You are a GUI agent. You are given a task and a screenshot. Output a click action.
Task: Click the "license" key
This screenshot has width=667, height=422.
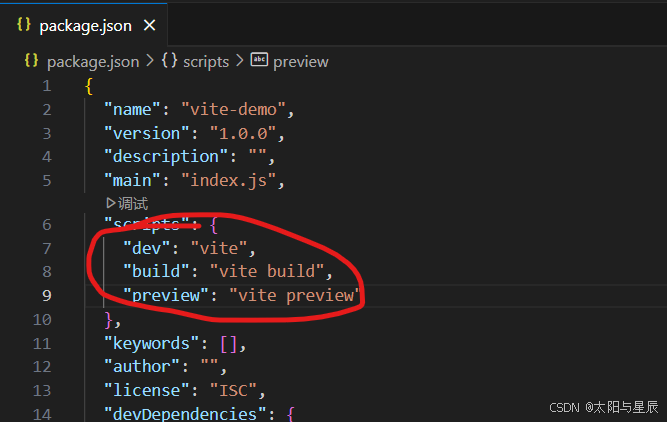click(147, 391)
